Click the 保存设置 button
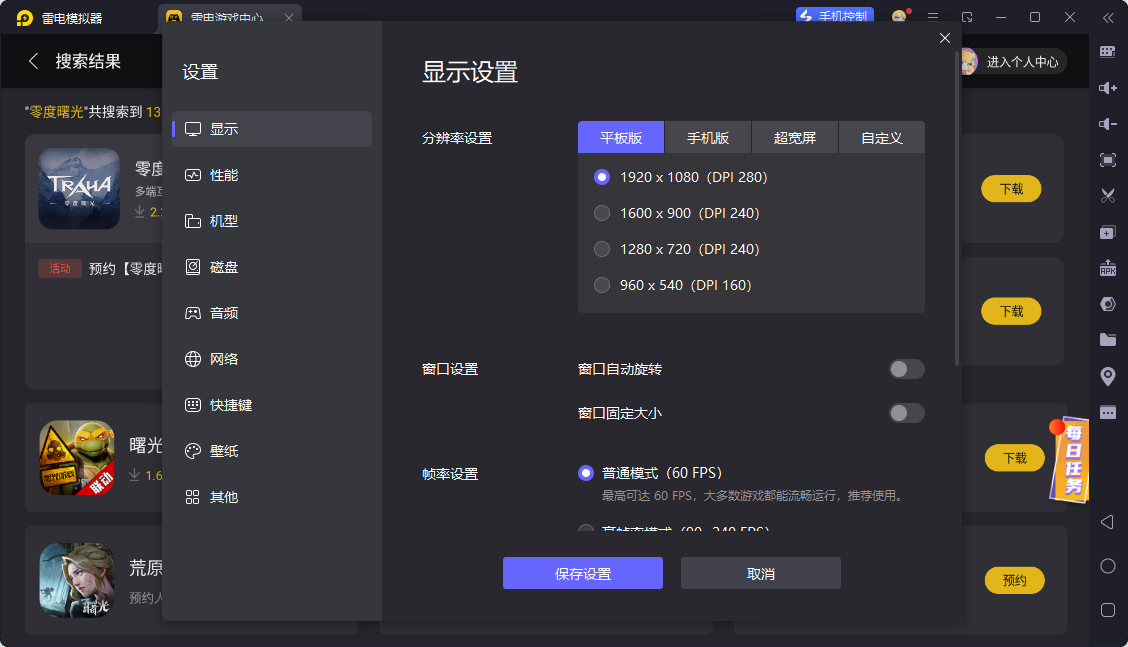 (x=583, y=573)
